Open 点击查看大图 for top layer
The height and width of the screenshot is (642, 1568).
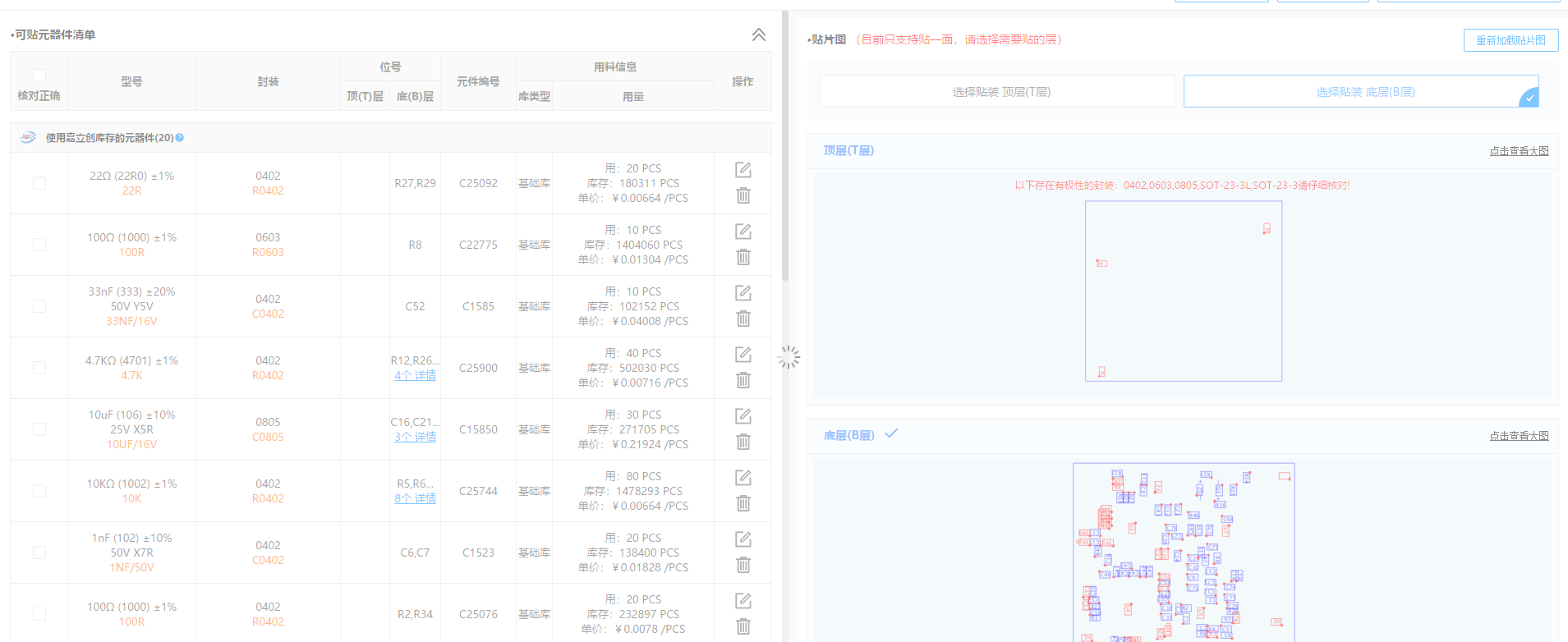tap(1518, 151)
